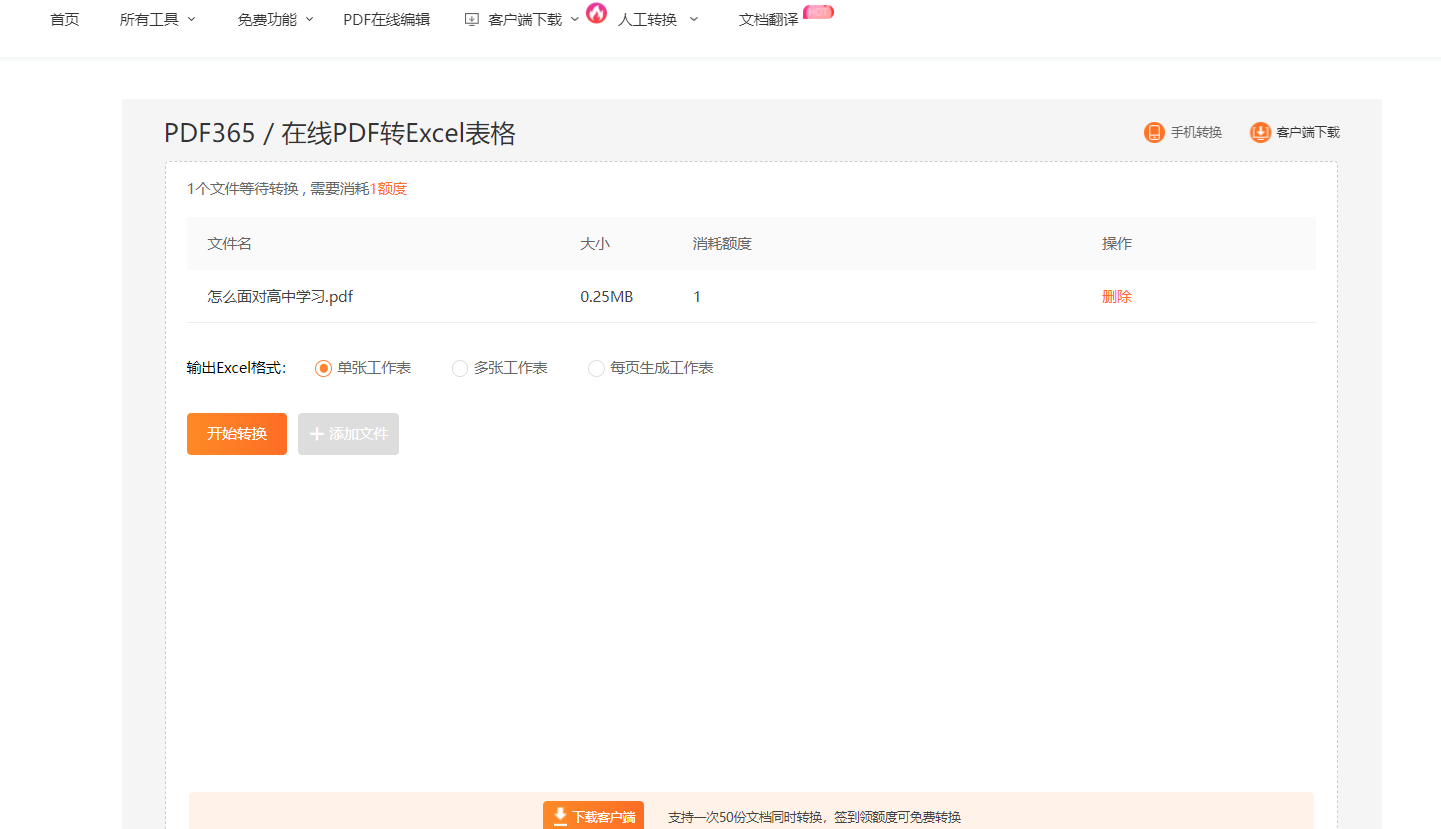Select the 每页生成工作表 radio option
Screen dimensions: 1441x829
596,368
